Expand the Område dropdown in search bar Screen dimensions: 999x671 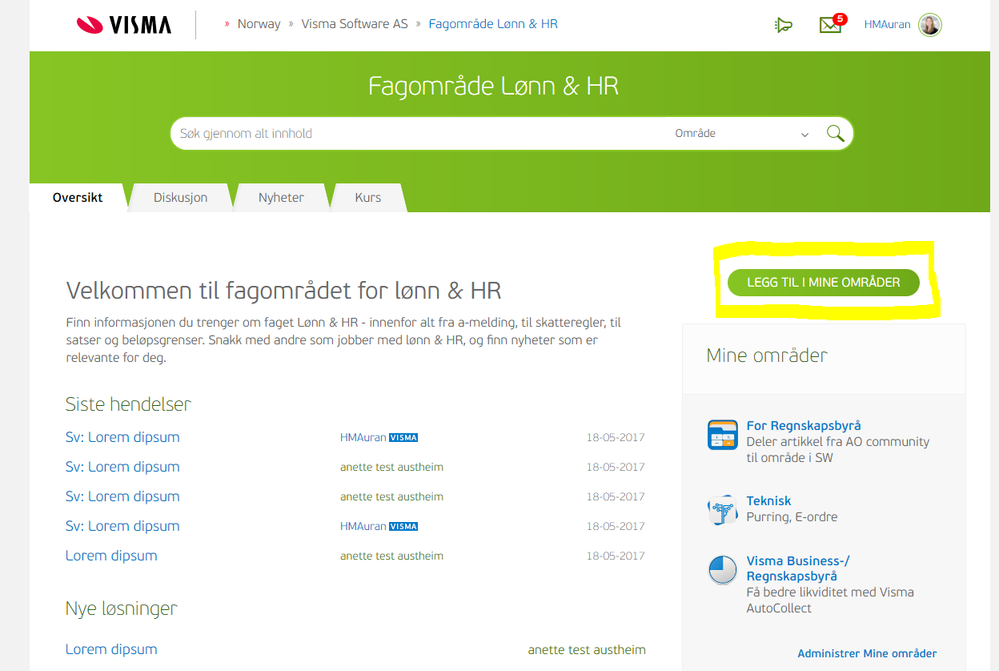click(x=742, y=133)
